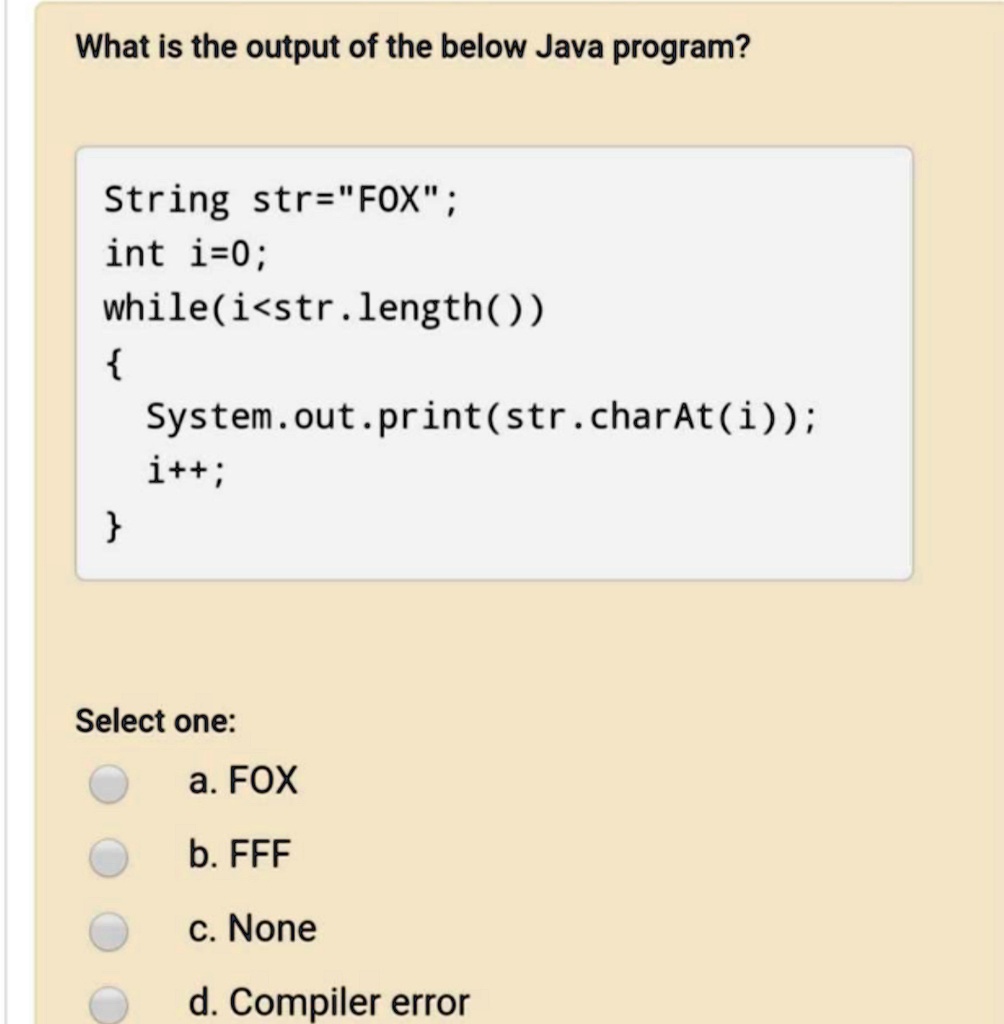
Task: Mark the Compiler error radio button
Action: (x=108, y=1004)
